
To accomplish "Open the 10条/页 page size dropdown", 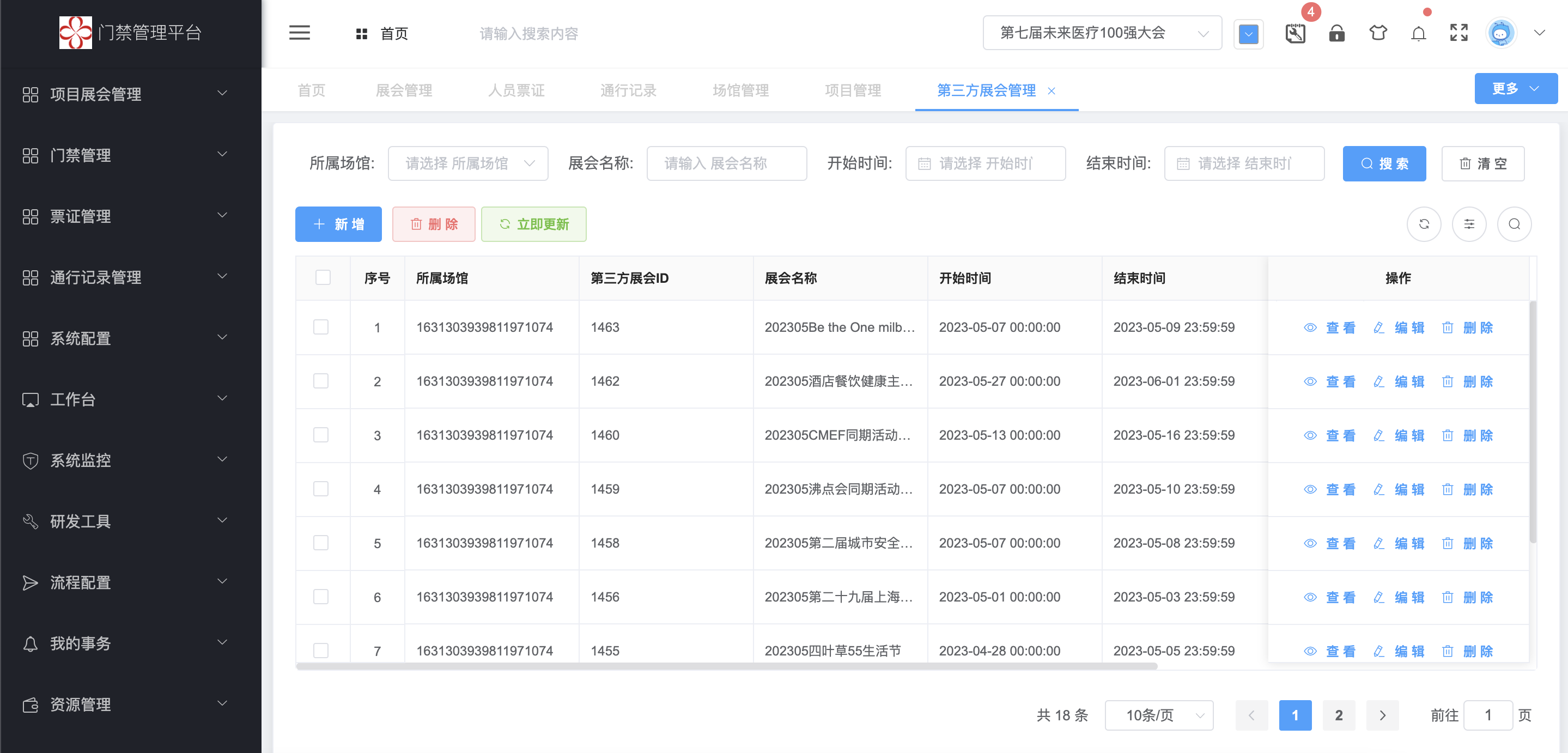I will point(1158,715).
